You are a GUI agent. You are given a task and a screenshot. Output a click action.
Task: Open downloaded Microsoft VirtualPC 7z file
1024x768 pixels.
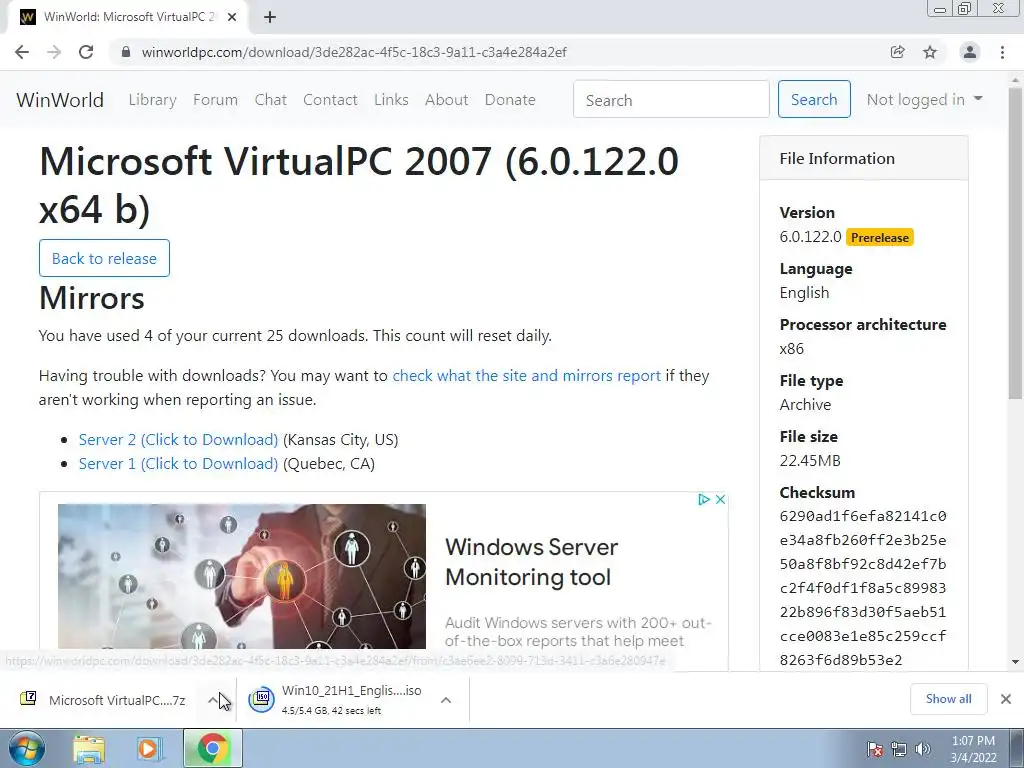click(x=117, y=700)
